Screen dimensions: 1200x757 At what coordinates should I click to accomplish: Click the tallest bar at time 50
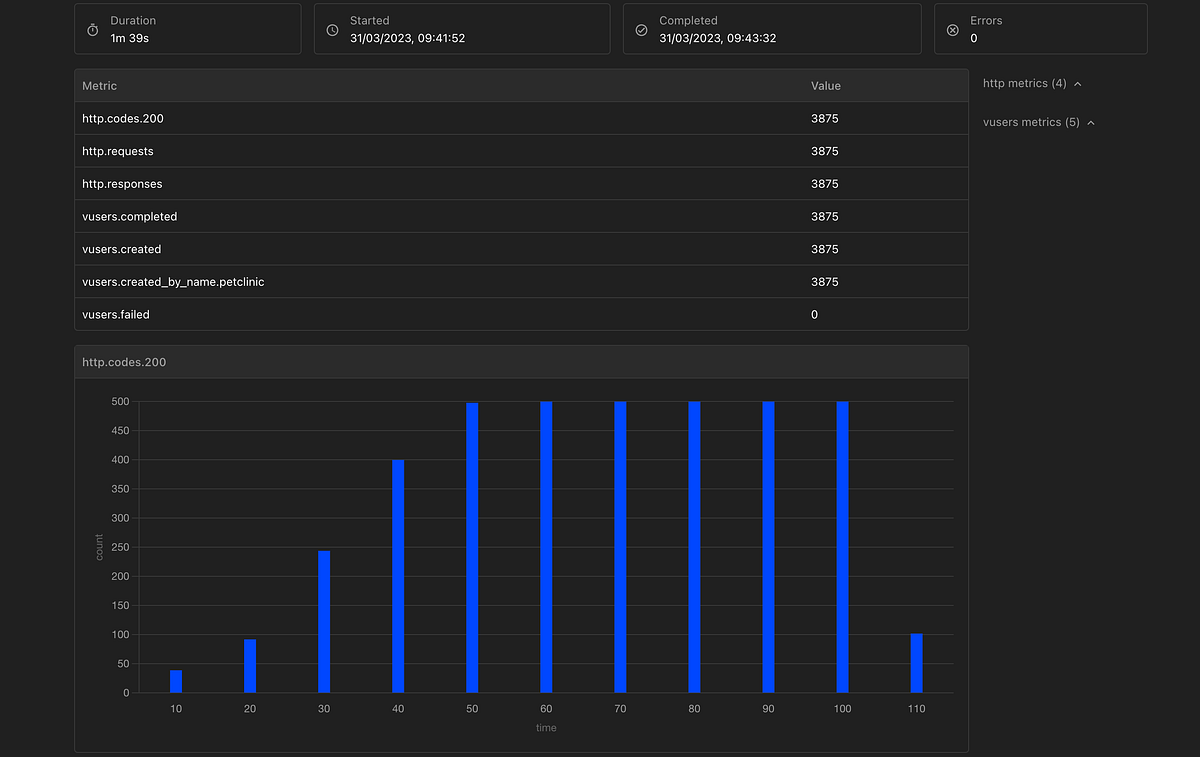(471, 545)
